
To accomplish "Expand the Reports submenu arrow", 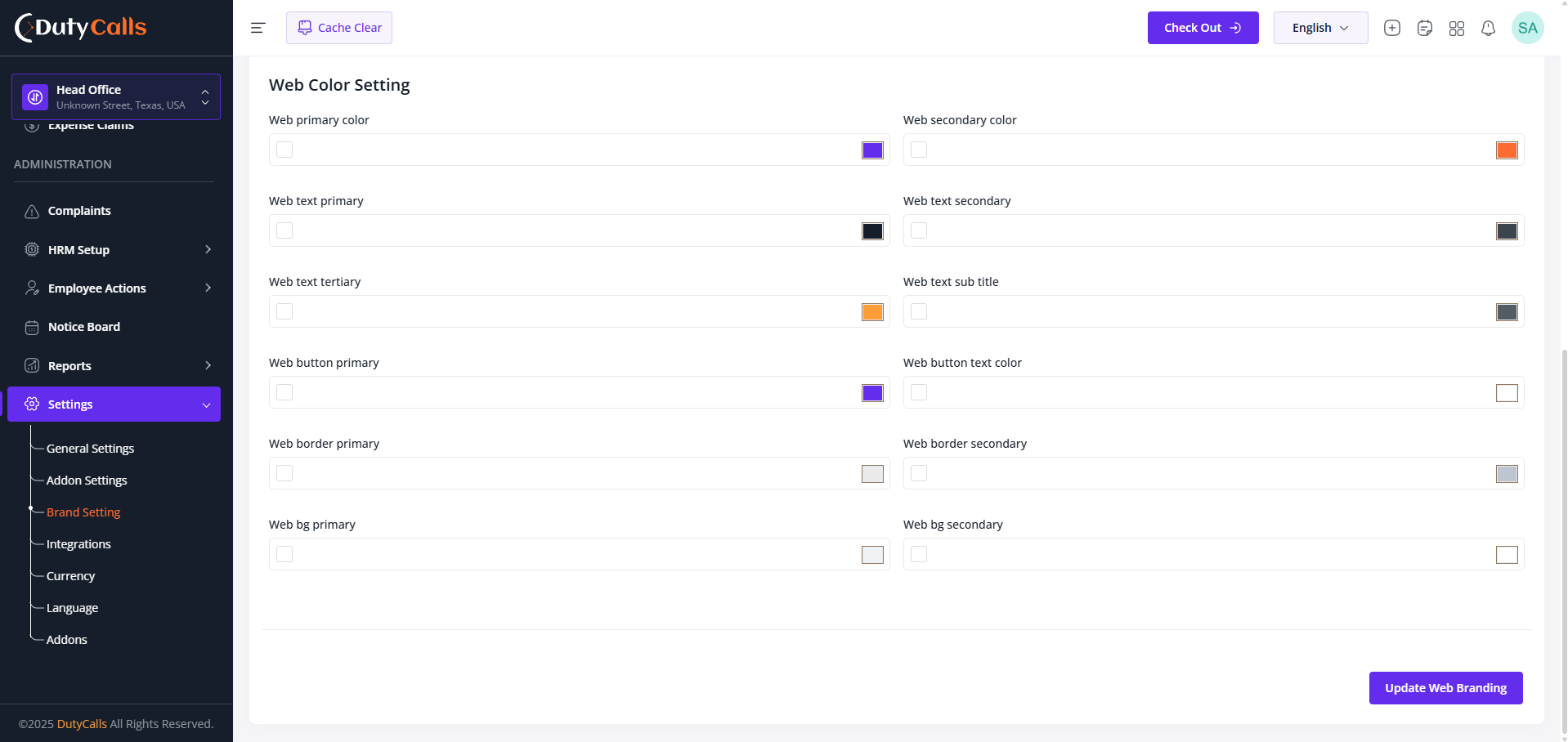I will pyautogui.click(x=208, y=365).
